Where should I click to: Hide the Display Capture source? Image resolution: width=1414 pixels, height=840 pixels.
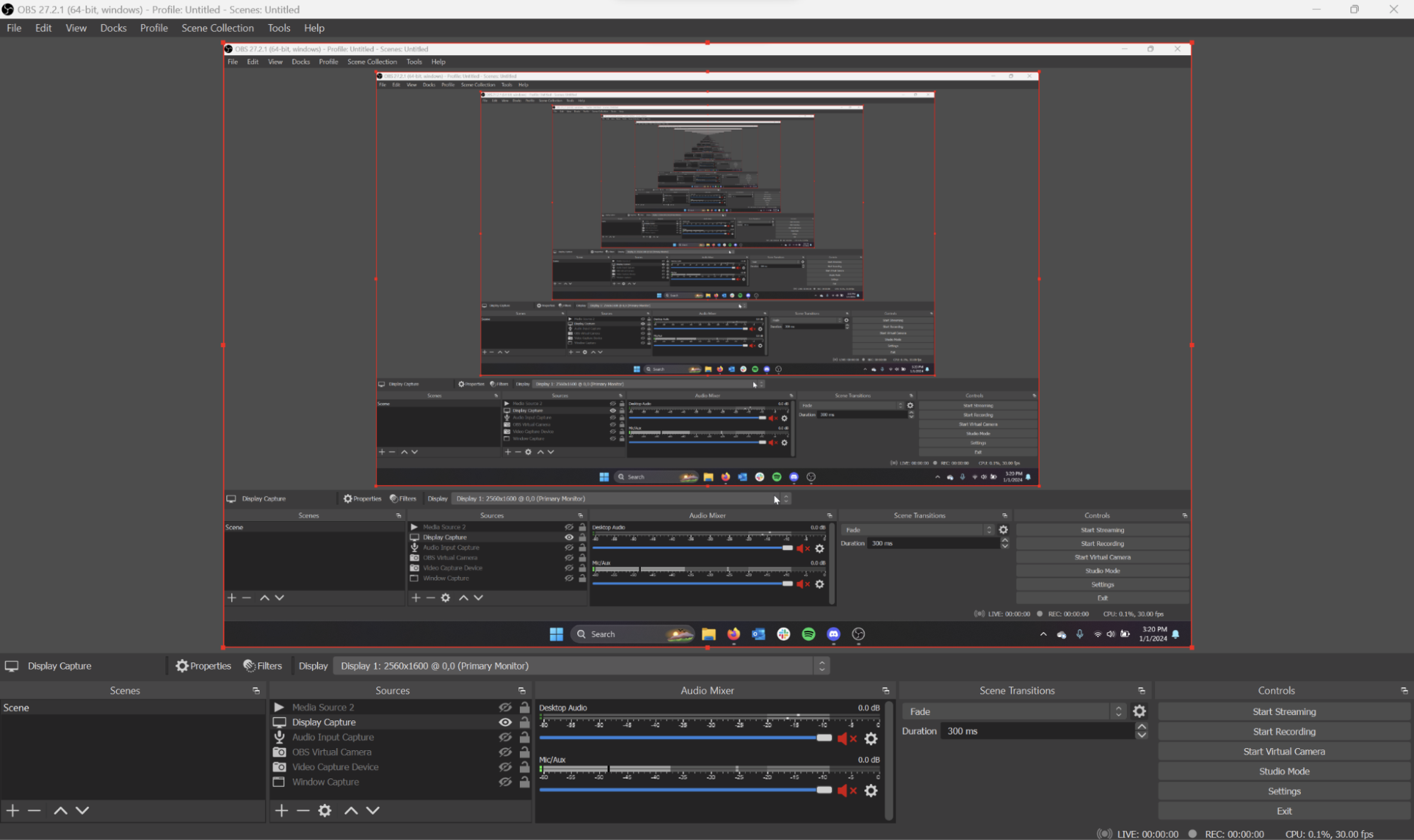[x=505, y=722]
